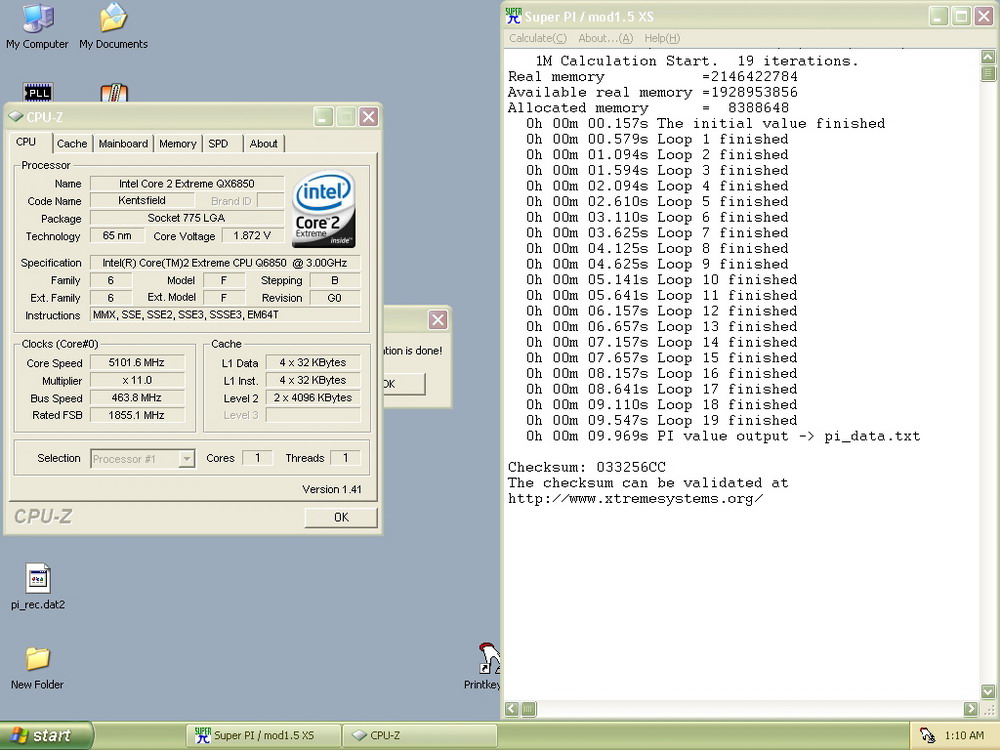Viewport: 1000px width, 750px height.
Task: Click the 1M Calculation Start line
Action: click(696, 61)
